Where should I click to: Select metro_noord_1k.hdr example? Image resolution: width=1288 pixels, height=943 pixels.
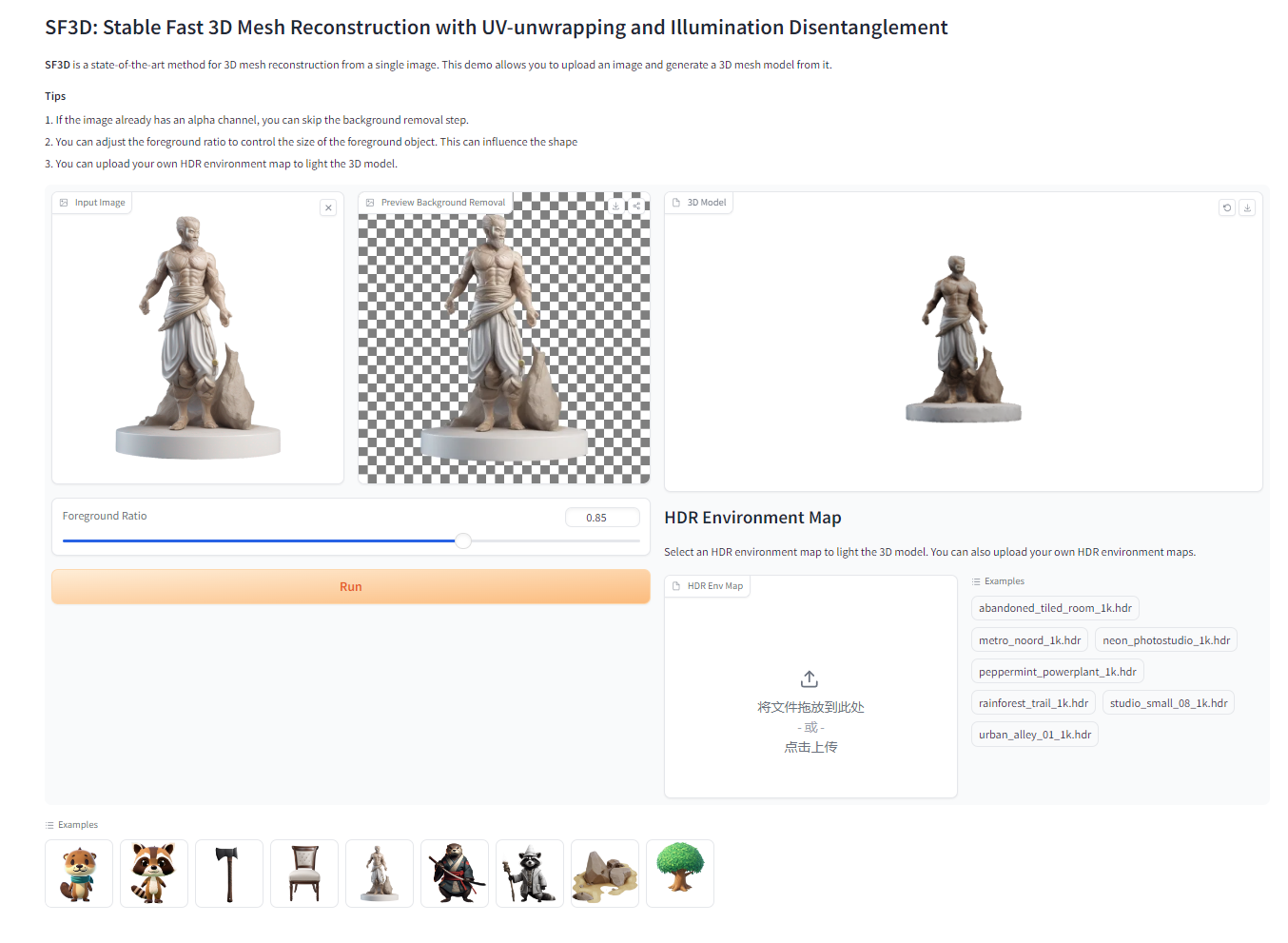click(x=1029, y=640)
